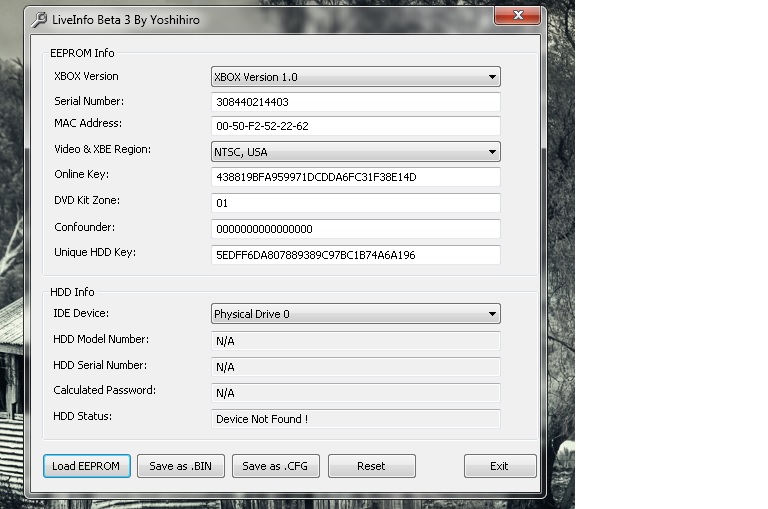Image resolution: width=768 pixels, height=509 pixels.
Task: Click the HDD Status field
Action: [356, 419]
